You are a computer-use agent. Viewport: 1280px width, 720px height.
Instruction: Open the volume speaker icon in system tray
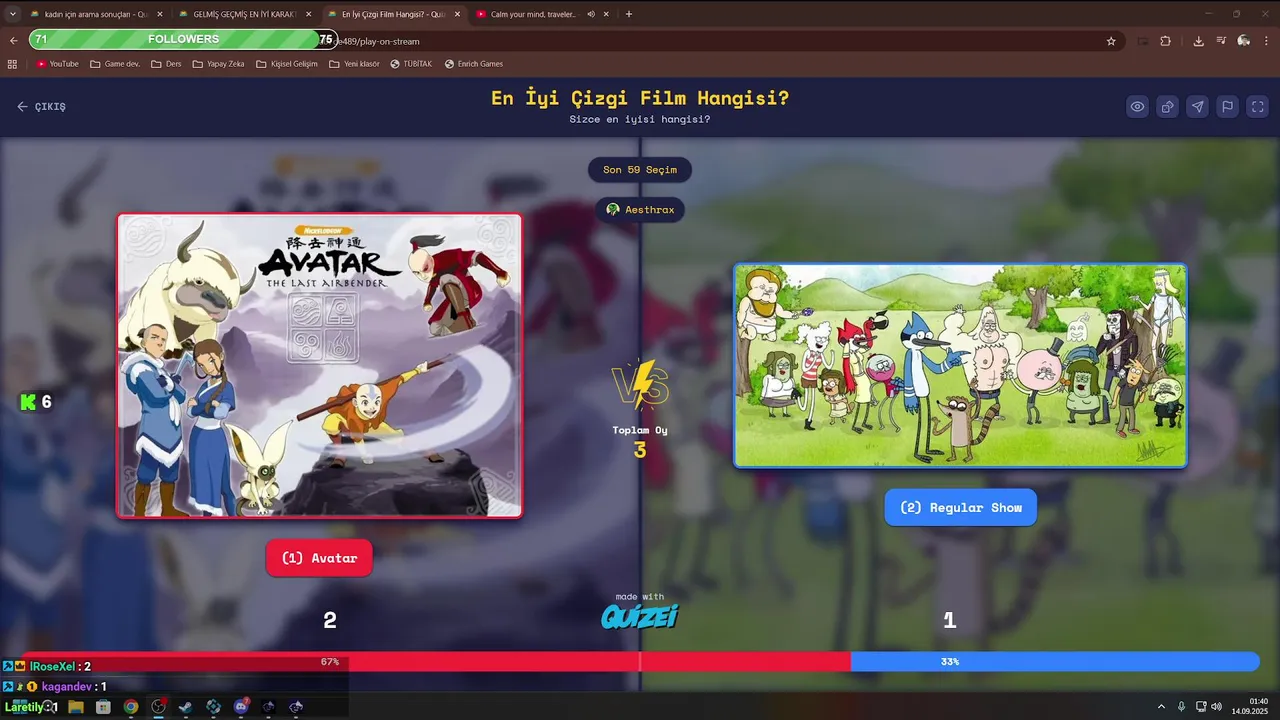[x=1216, y=707]
